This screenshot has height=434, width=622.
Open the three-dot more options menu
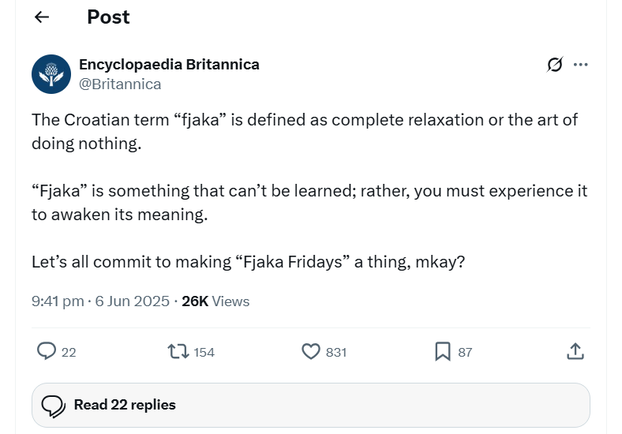pos(581,65)
